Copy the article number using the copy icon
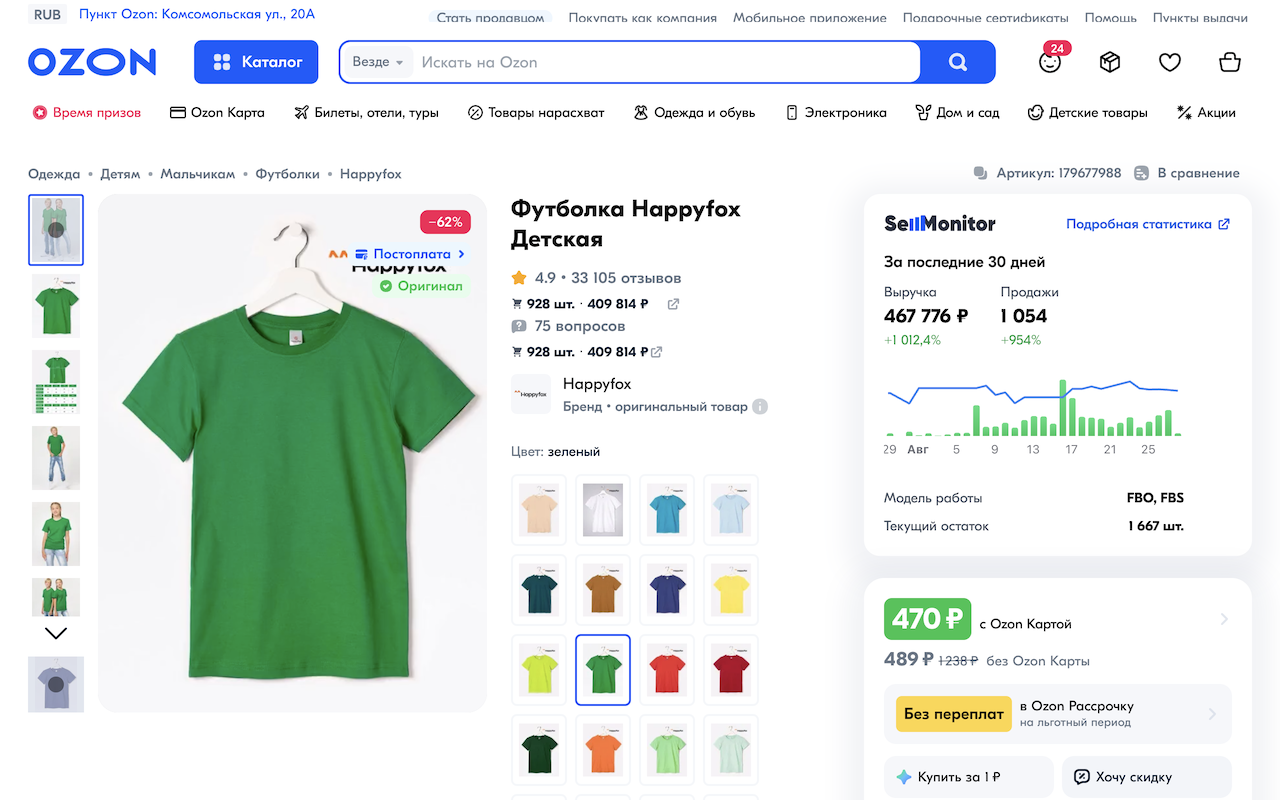 pyautogui.click(x=979, y=172)
